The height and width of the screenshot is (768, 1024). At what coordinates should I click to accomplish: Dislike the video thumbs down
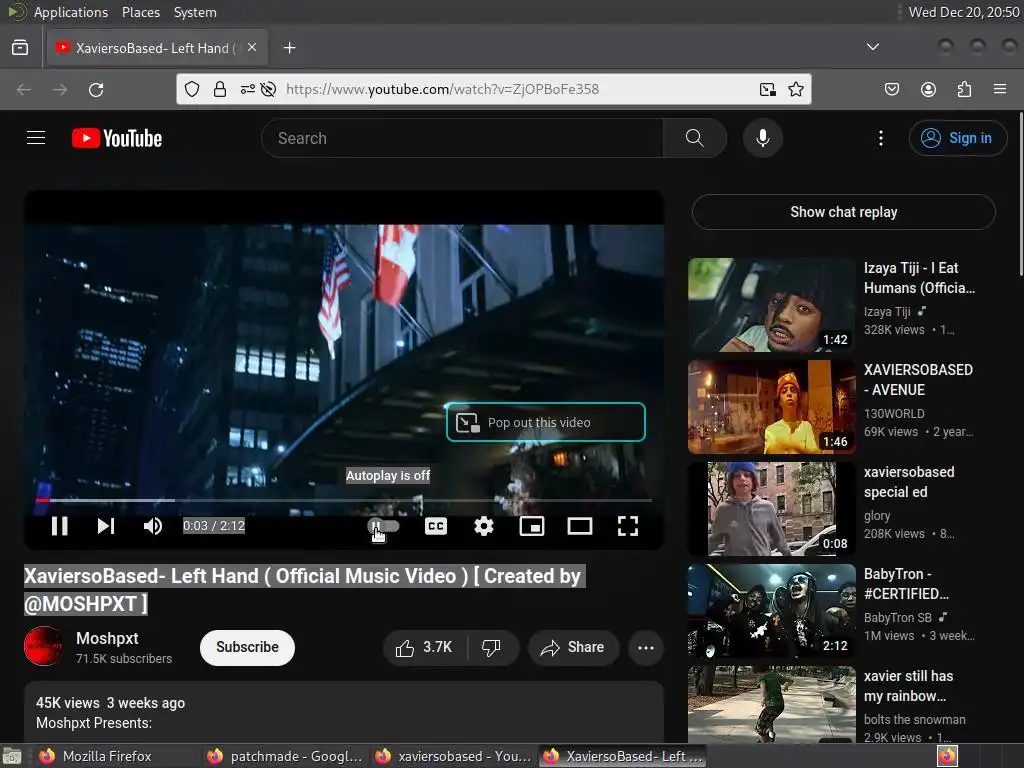tap(492, 647)
